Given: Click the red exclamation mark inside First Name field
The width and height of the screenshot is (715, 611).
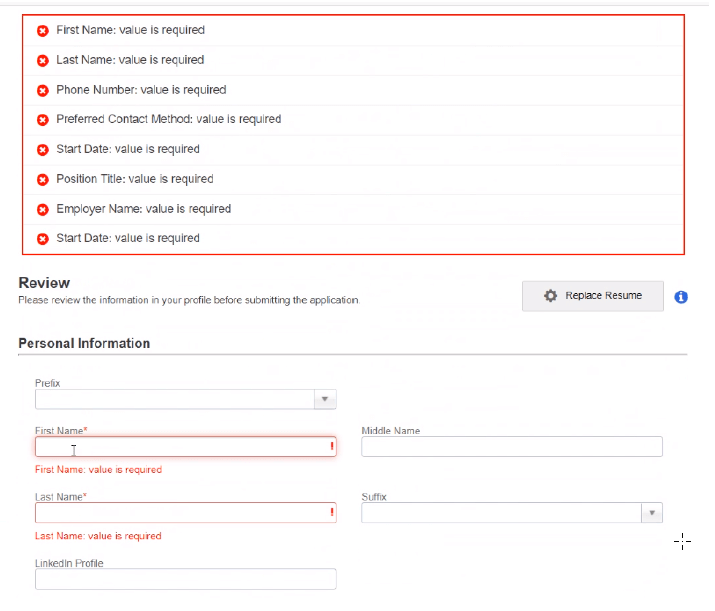Looking at the screenshot, I should [331, 447].
